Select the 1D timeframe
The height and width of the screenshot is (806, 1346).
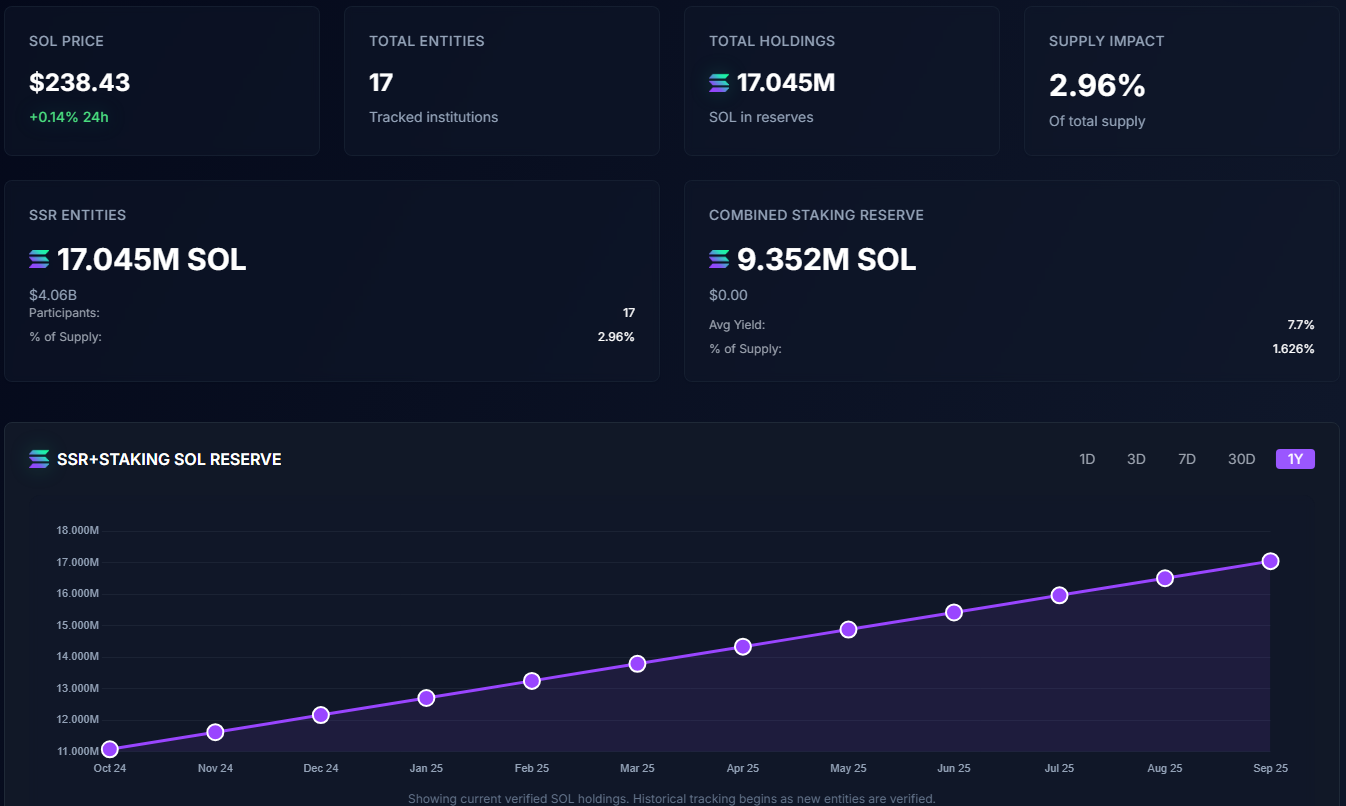pyautogui.click(x=1087, y=459)
